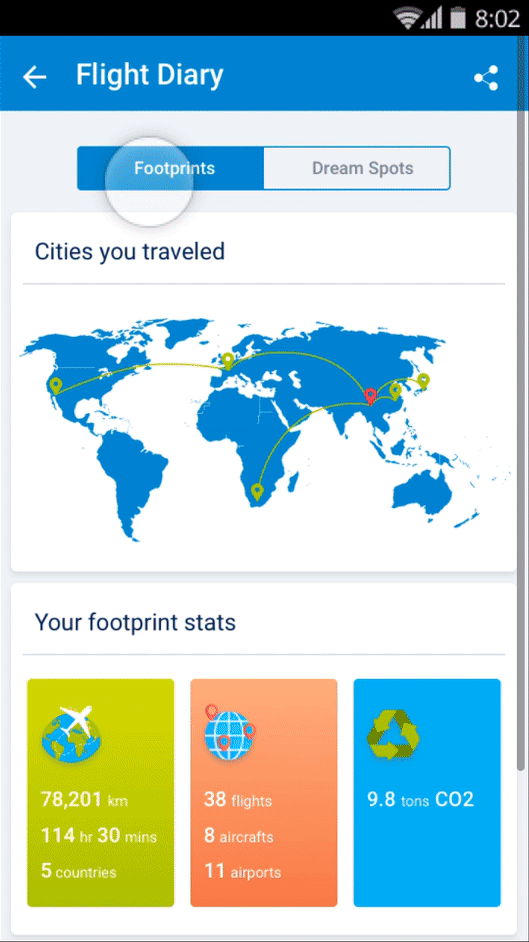The width and height of the screenshot is (529, 942).
Task: Tap the battery status bar icon
Action: [x=458, y=18]
